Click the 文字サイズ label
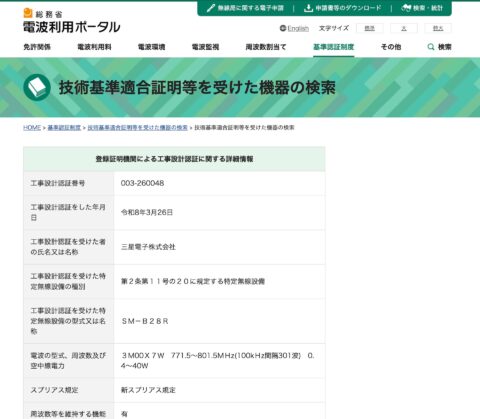 [334, 28]
